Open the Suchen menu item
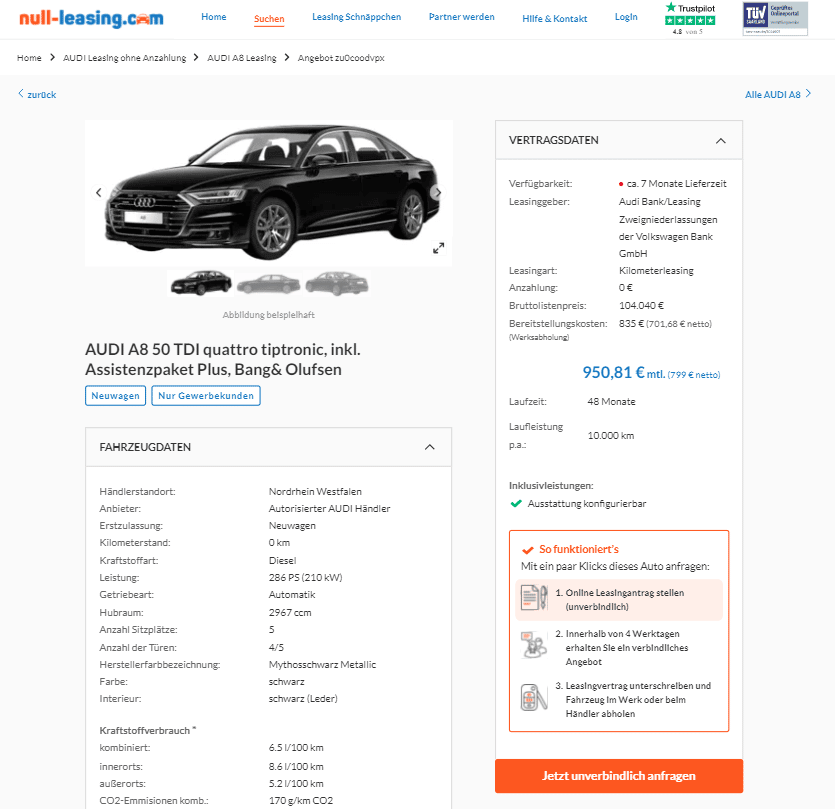835x809 pixels. tap(269, 19)
